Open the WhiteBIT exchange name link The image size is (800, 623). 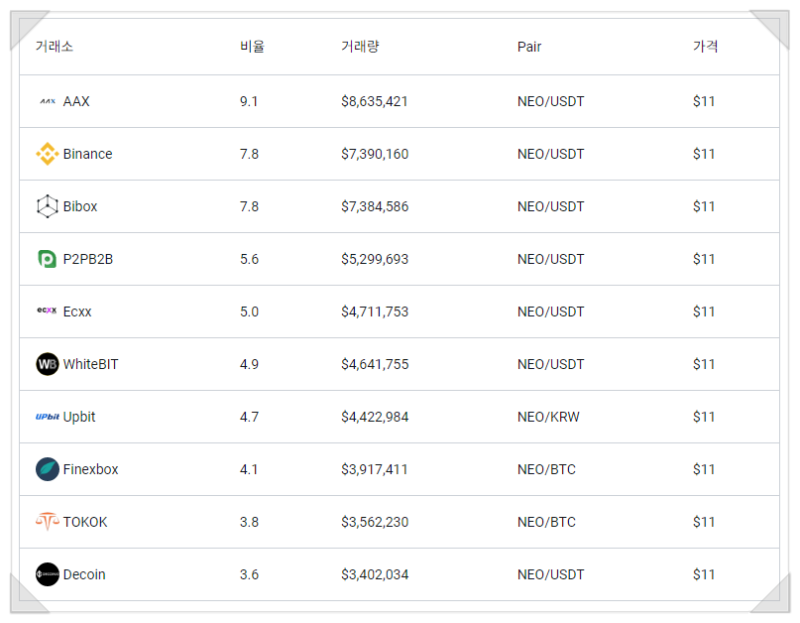pos(90,364)
